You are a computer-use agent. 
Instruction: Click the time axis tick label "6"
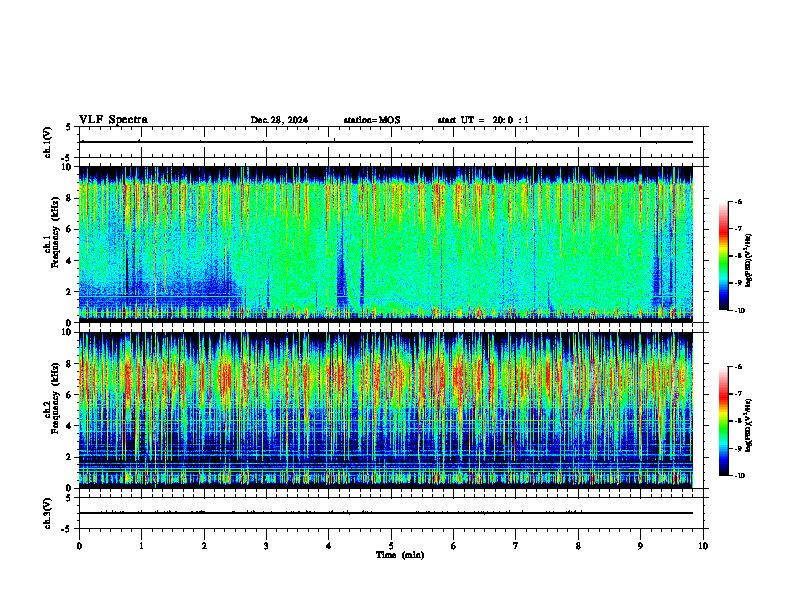tap(454, 546)
